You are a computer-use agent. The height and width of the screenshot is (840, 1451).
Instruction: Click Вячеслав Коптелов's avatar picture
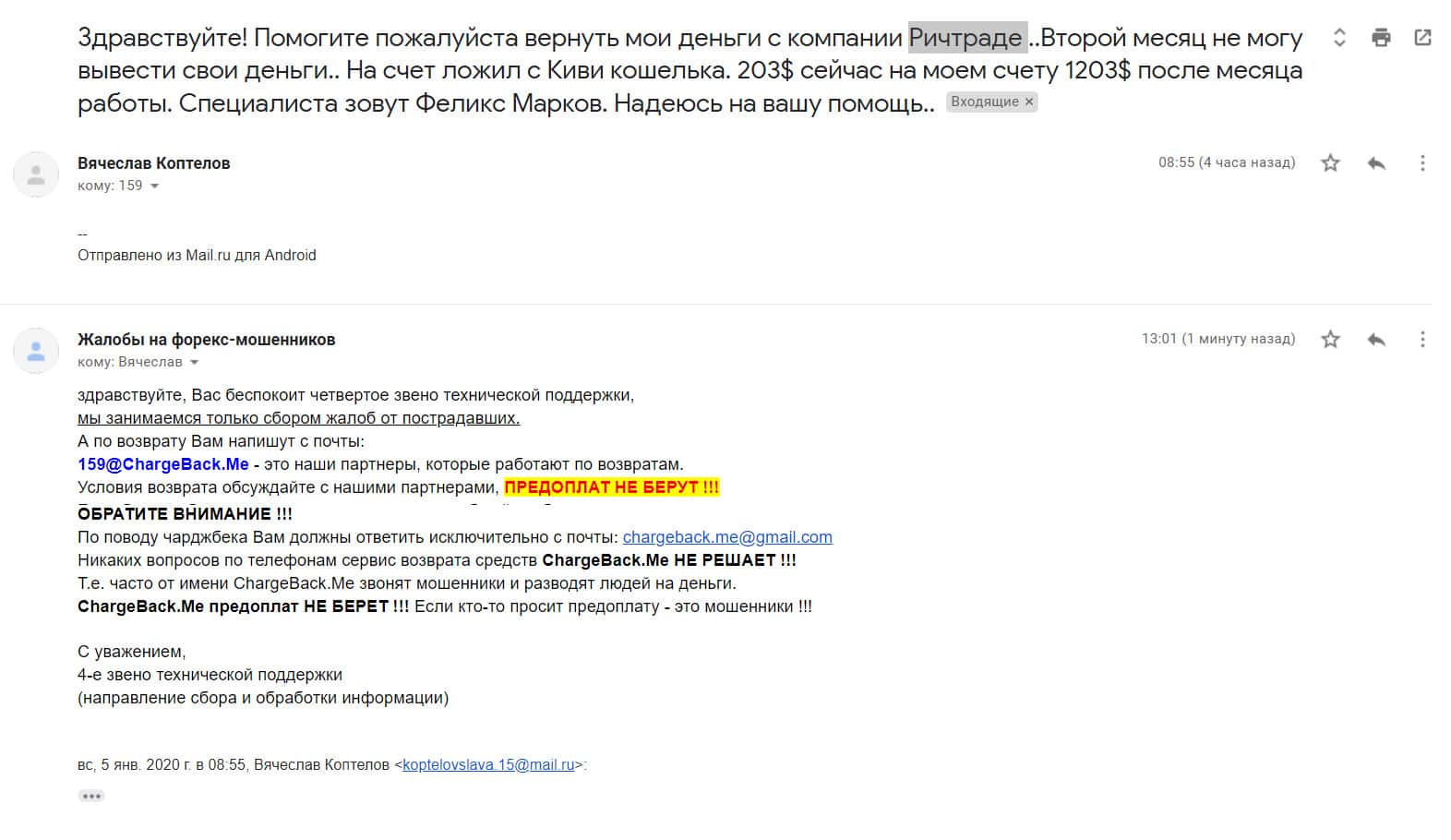36,174
